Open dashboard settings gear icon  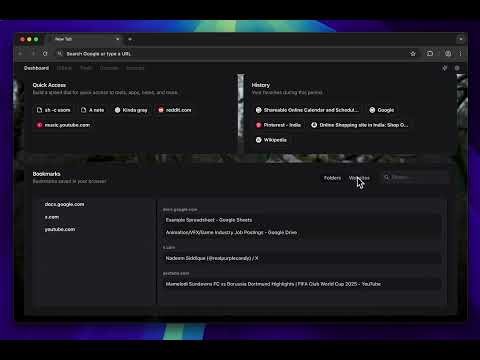pos(457,68)
